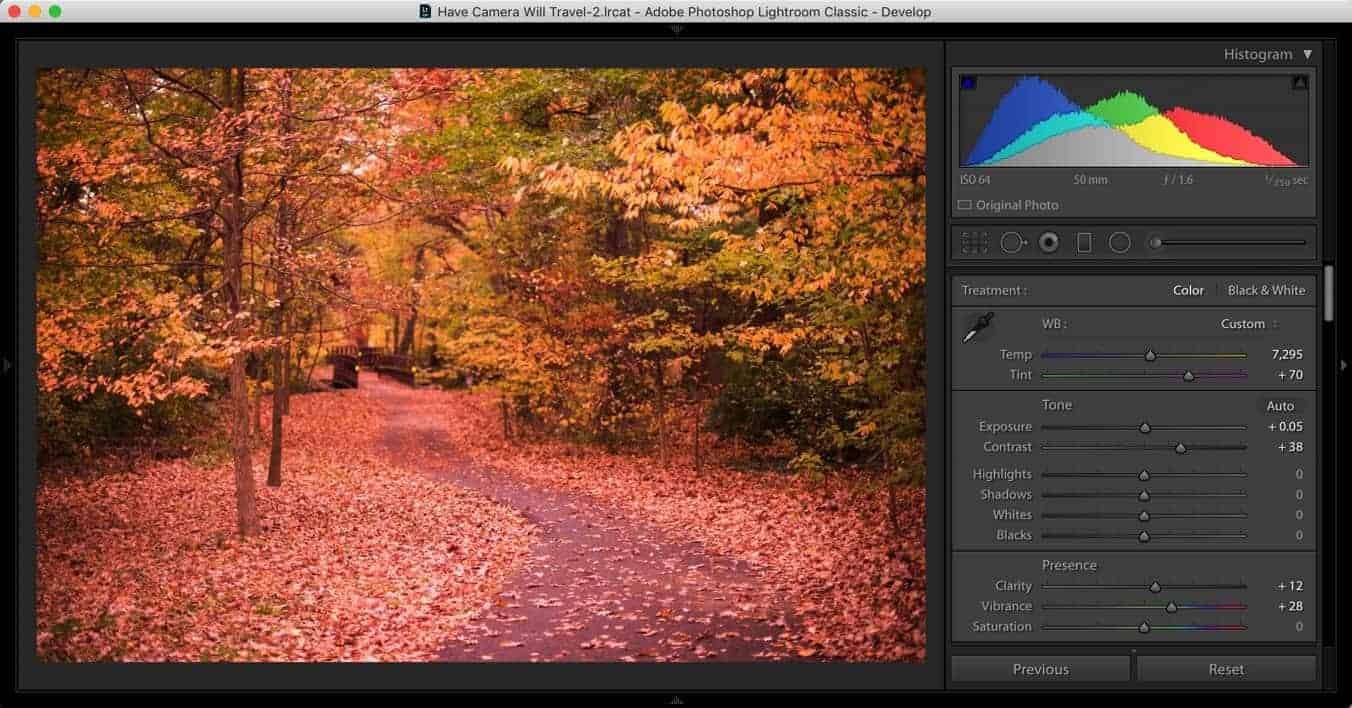Show the top module picker panel

tap(676, 29)
